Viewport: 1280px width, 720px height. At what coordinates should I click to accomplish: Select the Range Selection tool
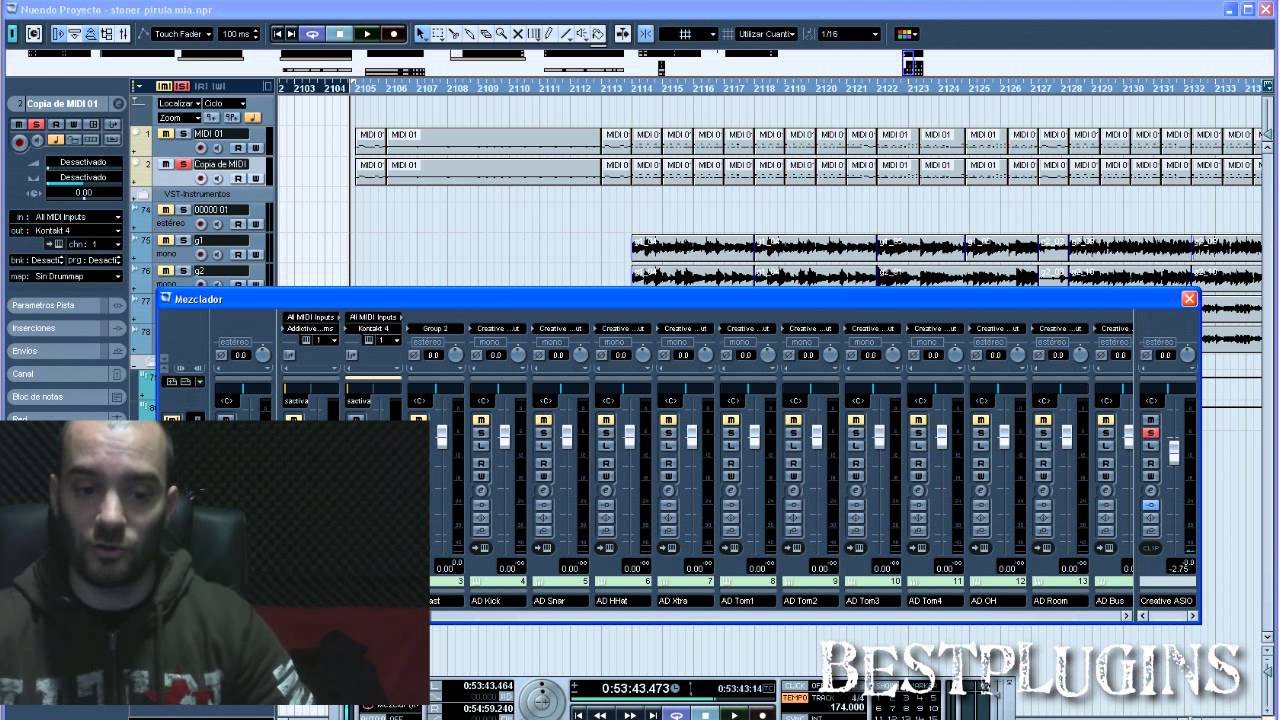437,34
